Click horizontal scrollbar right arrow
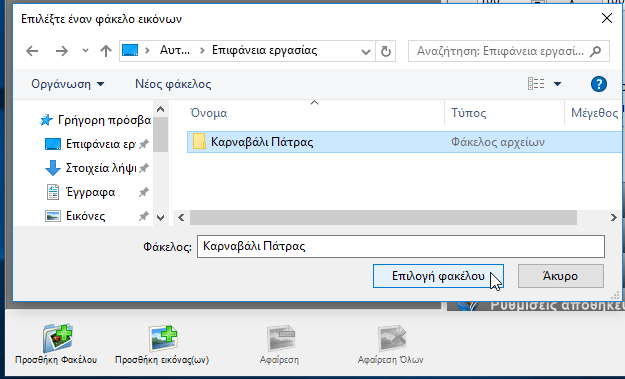The image size is (625, 379). [613, 218]
